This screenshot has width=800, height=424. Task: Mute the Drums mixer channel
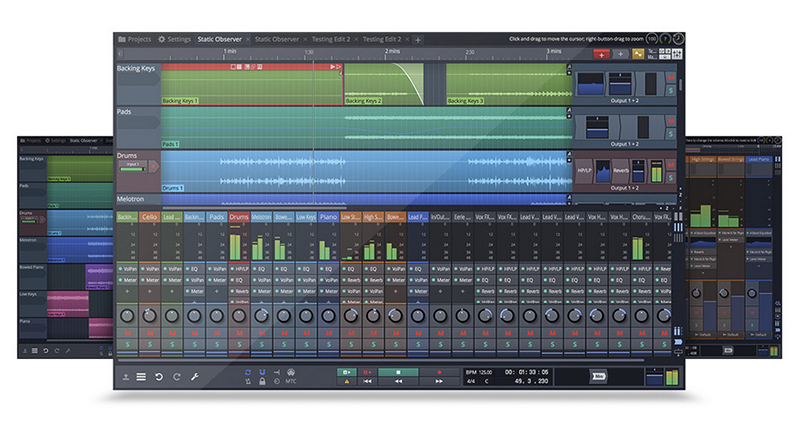coord(239,332)
